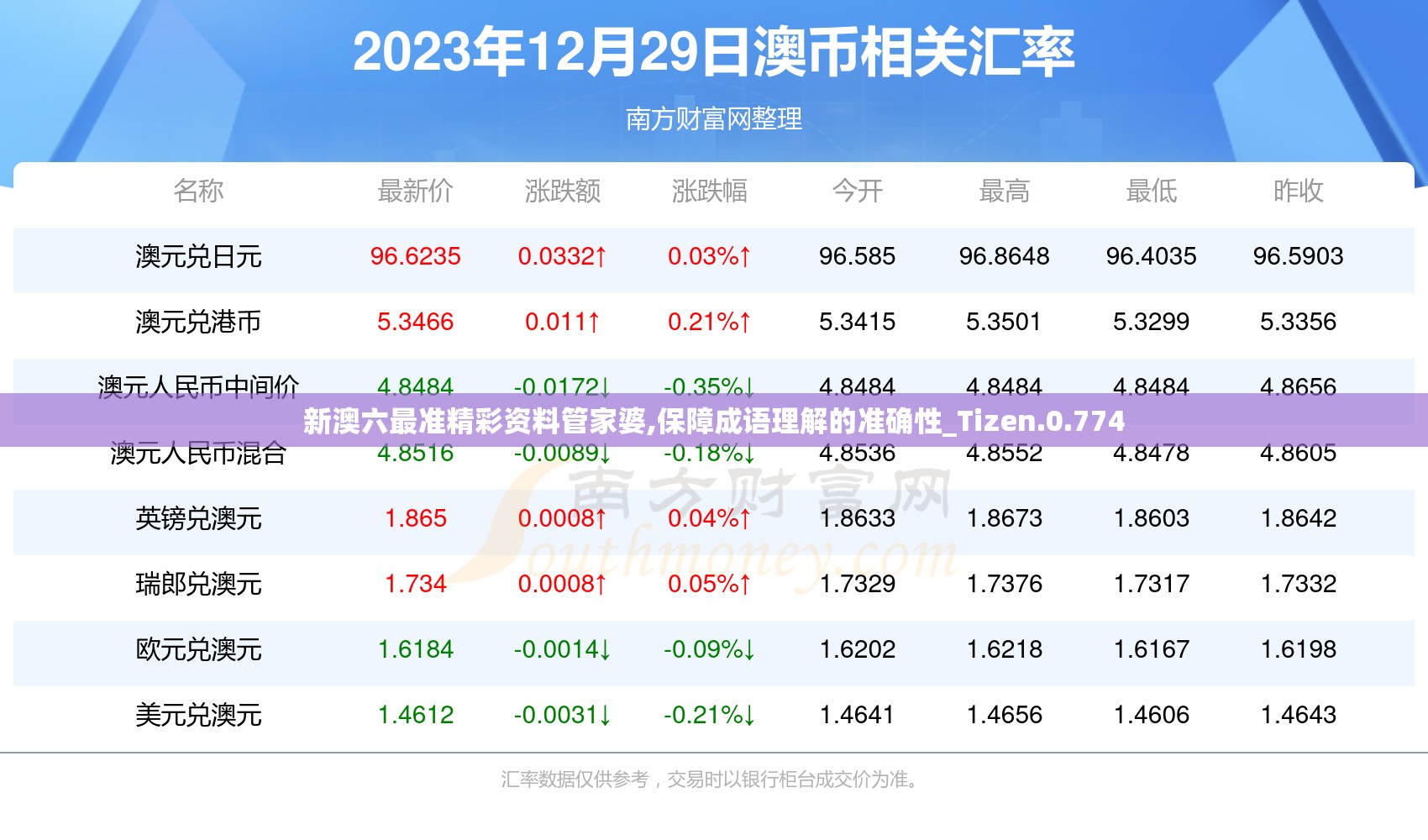Click the latest price 1.4612
This screenshot has width=1428, height=840.
coord(416,715)
